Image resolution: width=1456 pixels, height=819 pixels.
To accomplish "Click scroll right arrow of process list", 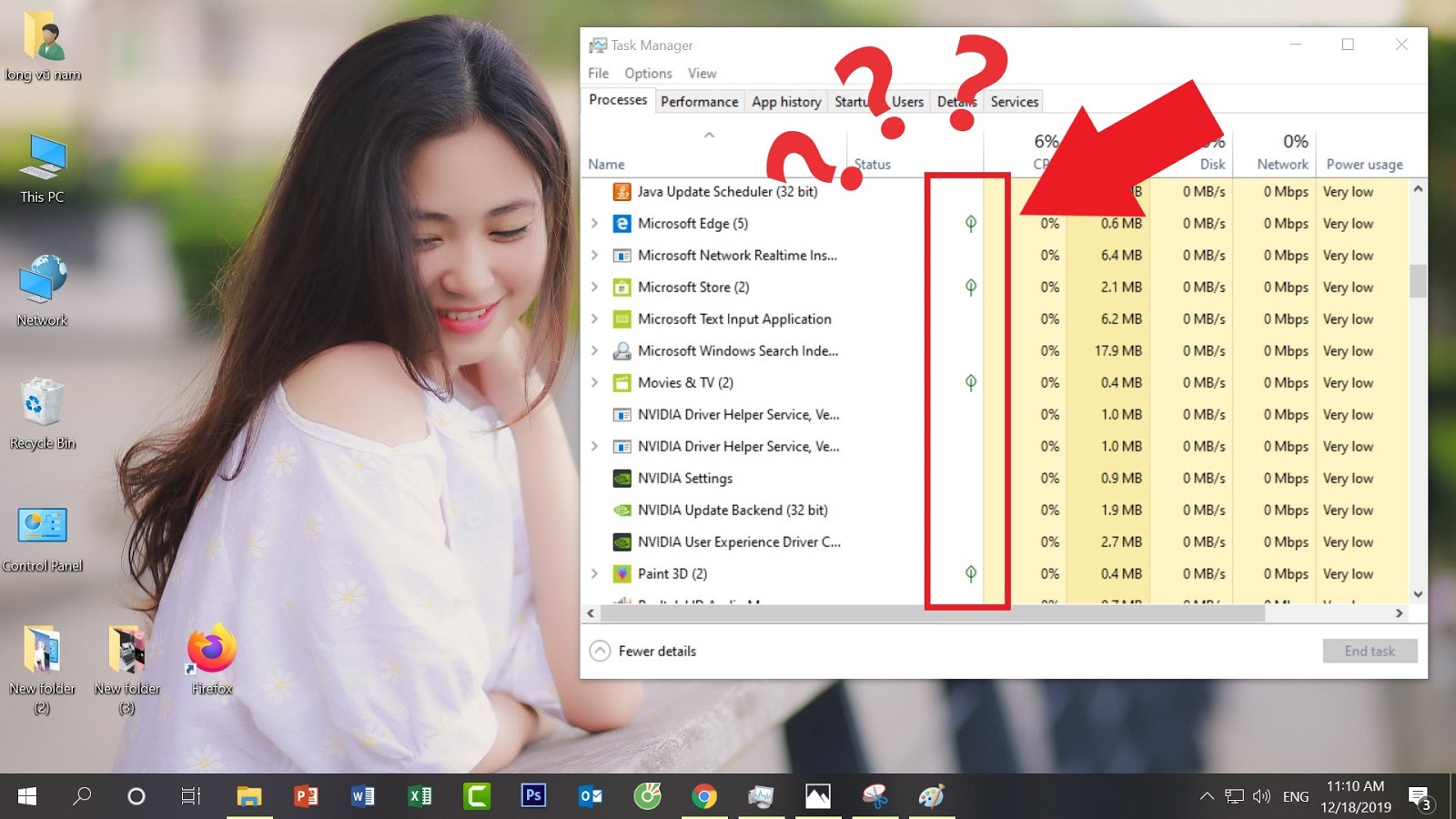I will pyautogui.click(x=1400, y=613).
